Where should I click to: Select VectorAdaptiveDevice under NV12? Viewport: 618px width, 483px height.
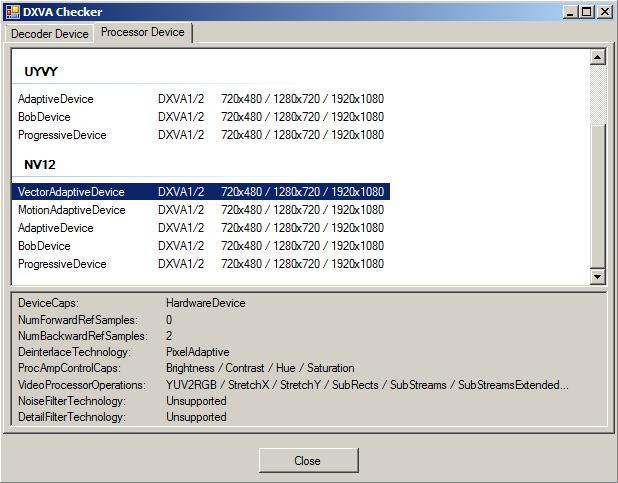pyautogui.click(x=71, y=192)
